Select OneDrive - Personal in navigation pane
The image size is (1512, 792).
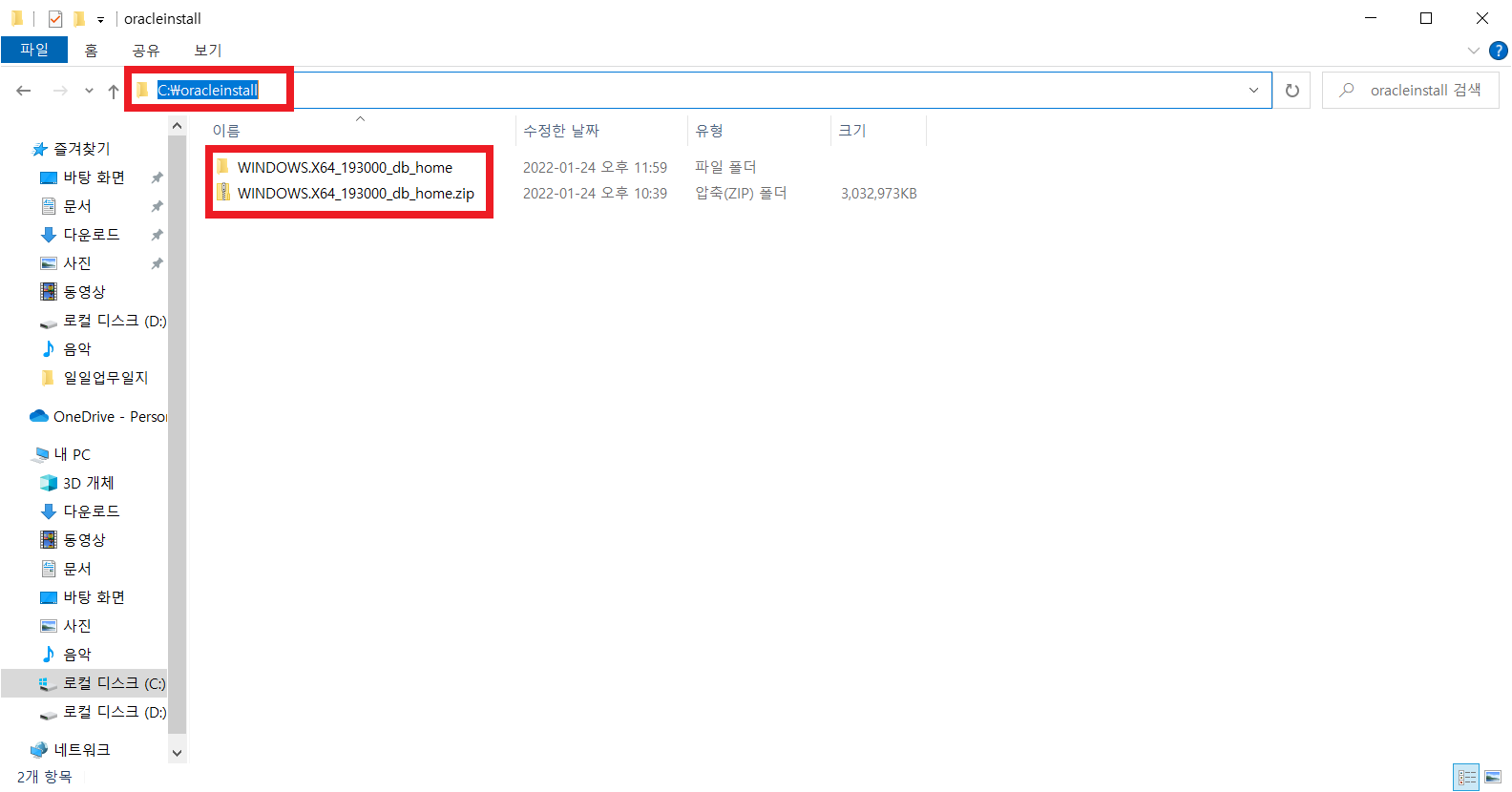click(110, 416)
